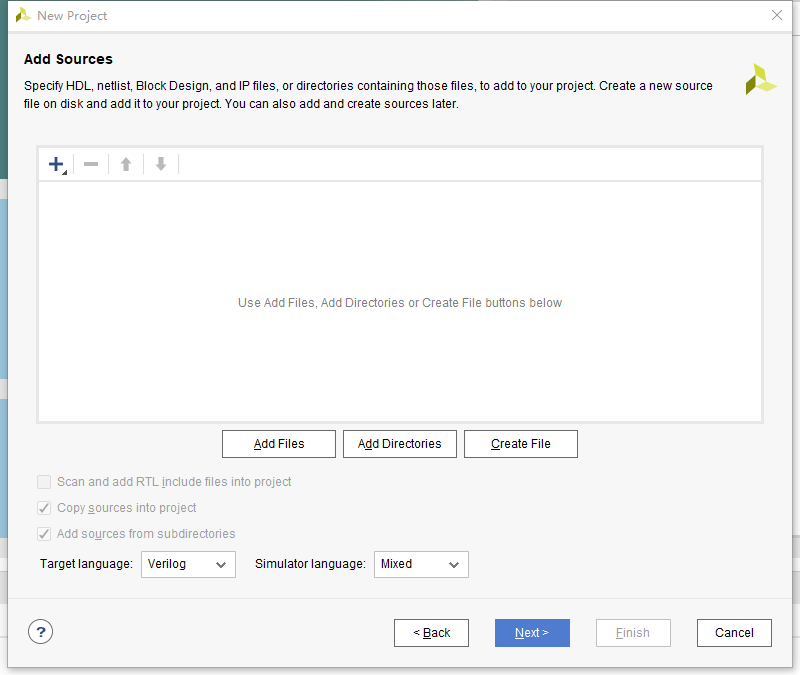Viewport: 800px width, 675px height.
Task: Enable Scan and add RTL include files
Action: click(44, 482)
